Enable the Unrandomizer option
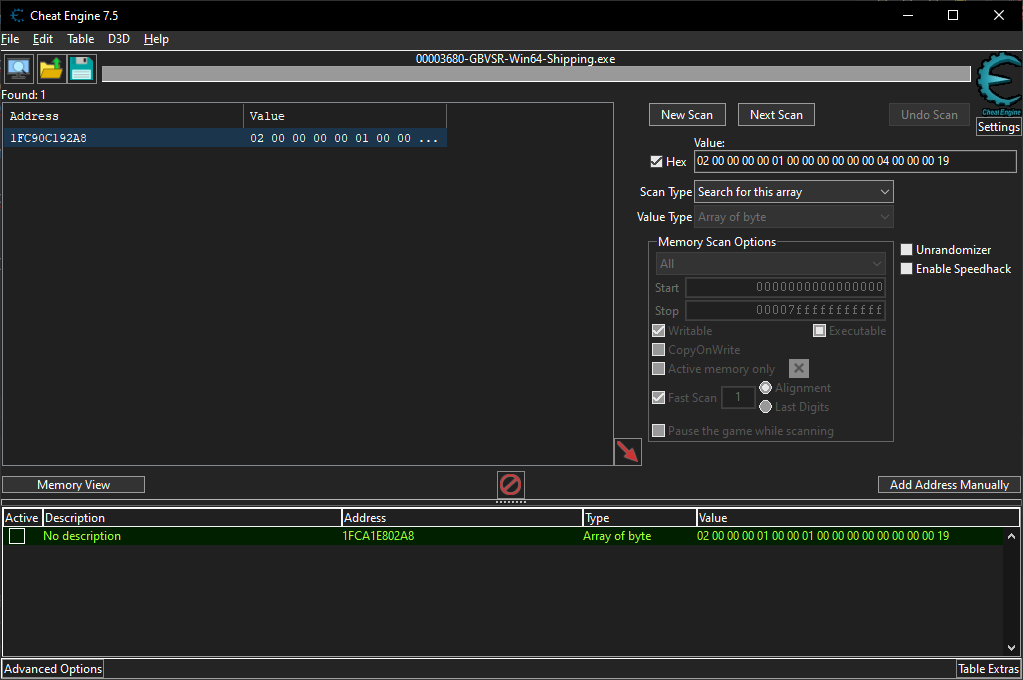Screen dimensions: 1023x680 (x=906, y=250)
